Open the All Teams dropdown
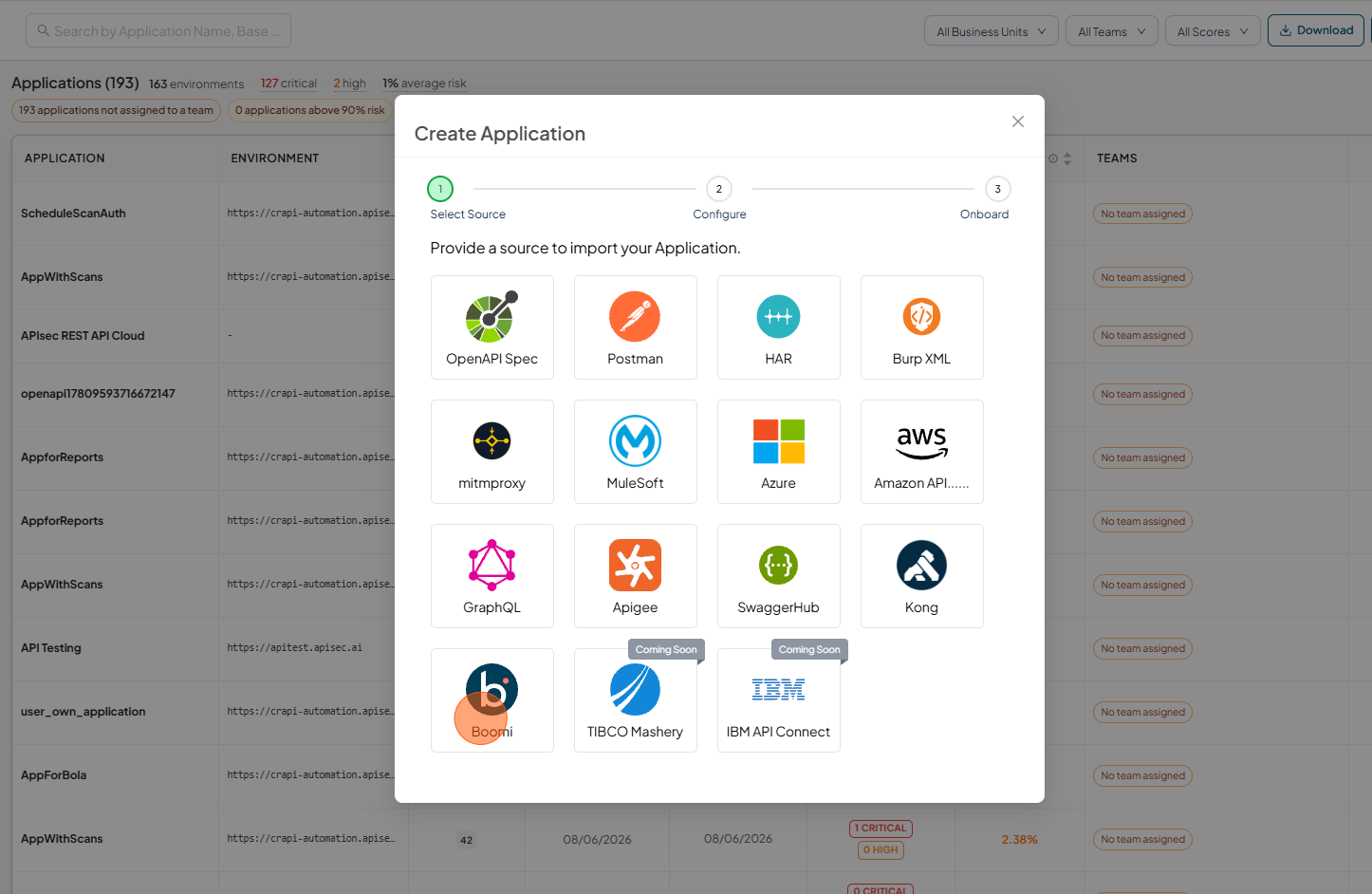This screenshot has width=1372, height=894. point(1112,31)
